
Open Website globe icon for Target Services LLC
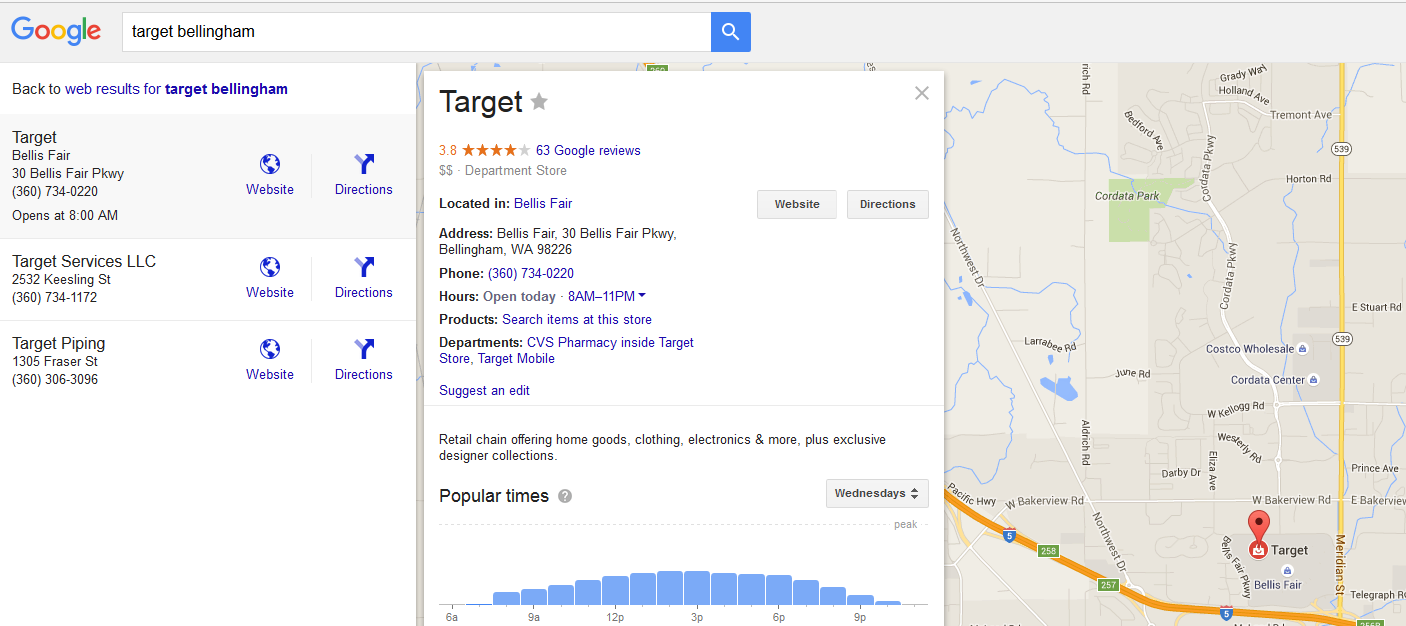(270, 268)
